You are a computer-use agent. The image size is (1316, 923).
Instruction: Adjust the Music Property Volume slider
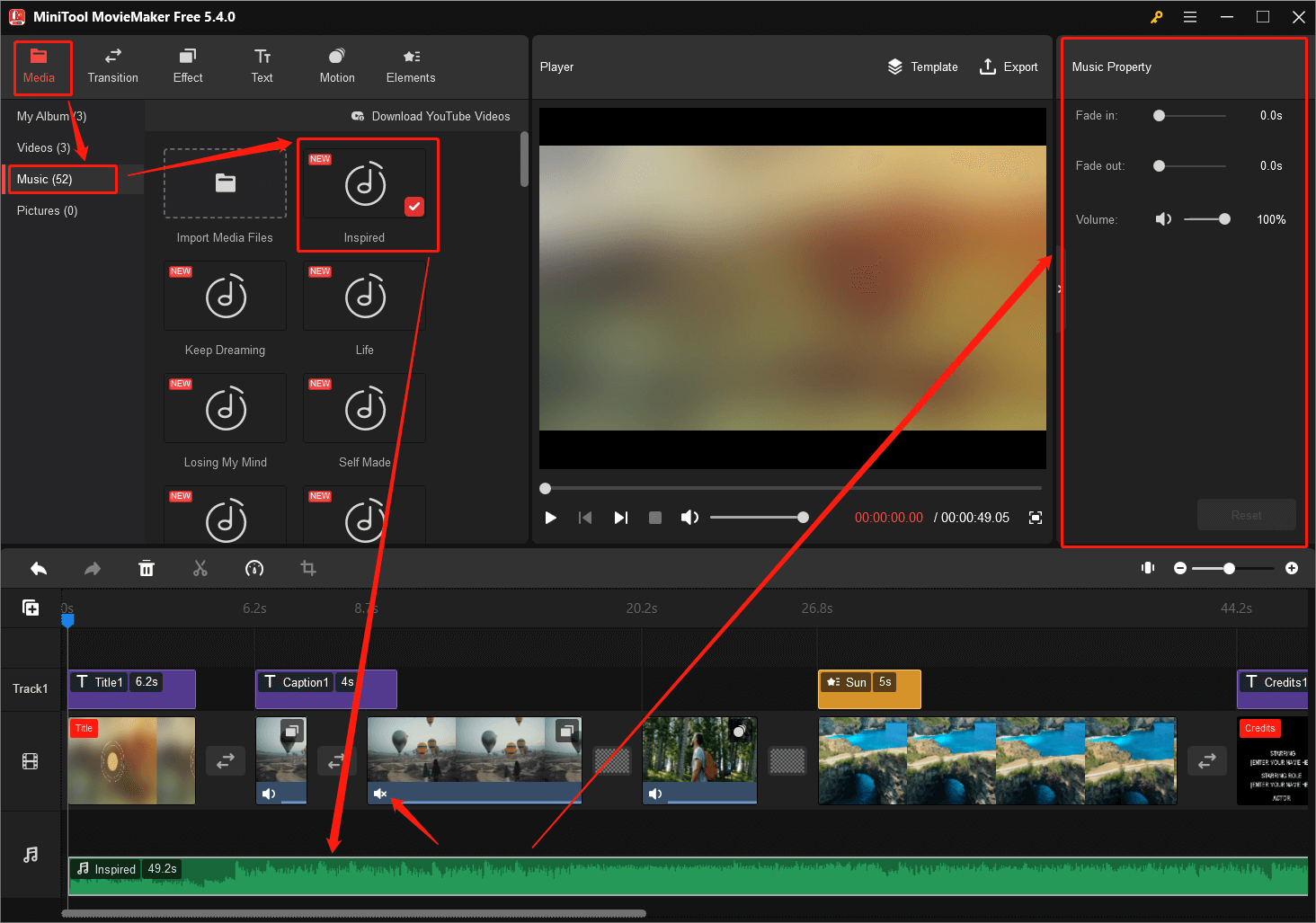[1206, 219]
